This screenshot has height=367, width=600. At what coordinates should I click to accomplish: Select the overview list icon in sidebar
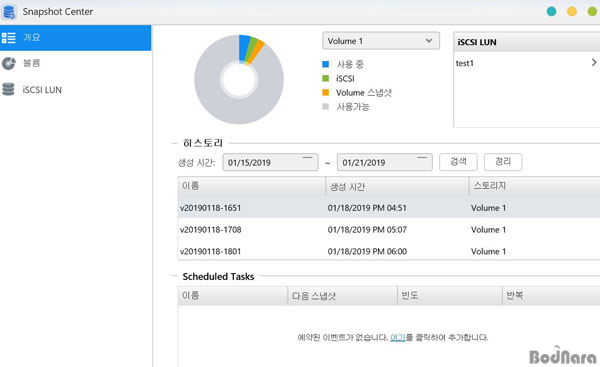coord(8,38)
